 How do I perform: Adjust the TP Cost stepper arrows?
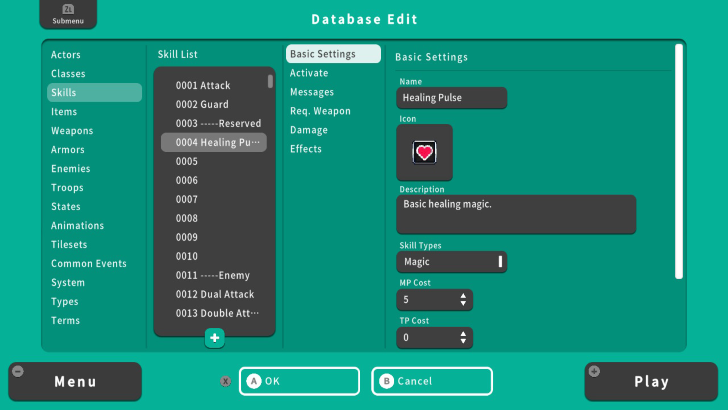[x=463, y=338]
